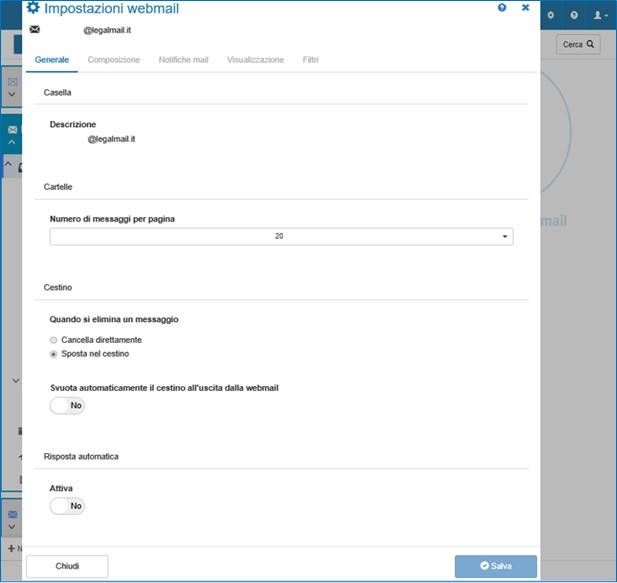Click the top bar settings gear icon
The height and width of the screenshot is (583, 617).
550,15
